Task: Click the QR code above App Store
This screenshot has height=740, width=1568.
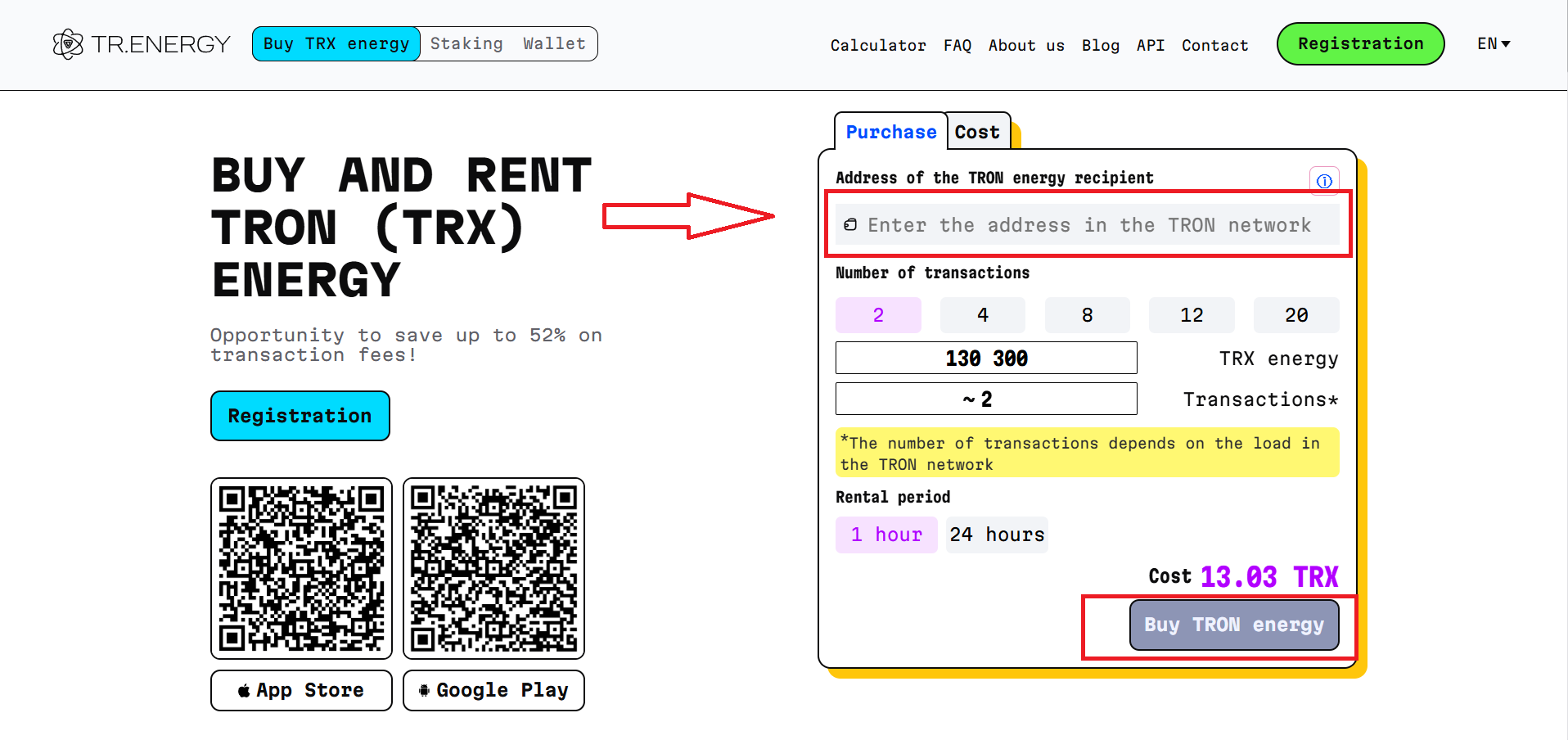Action: (x=301, y=568)
